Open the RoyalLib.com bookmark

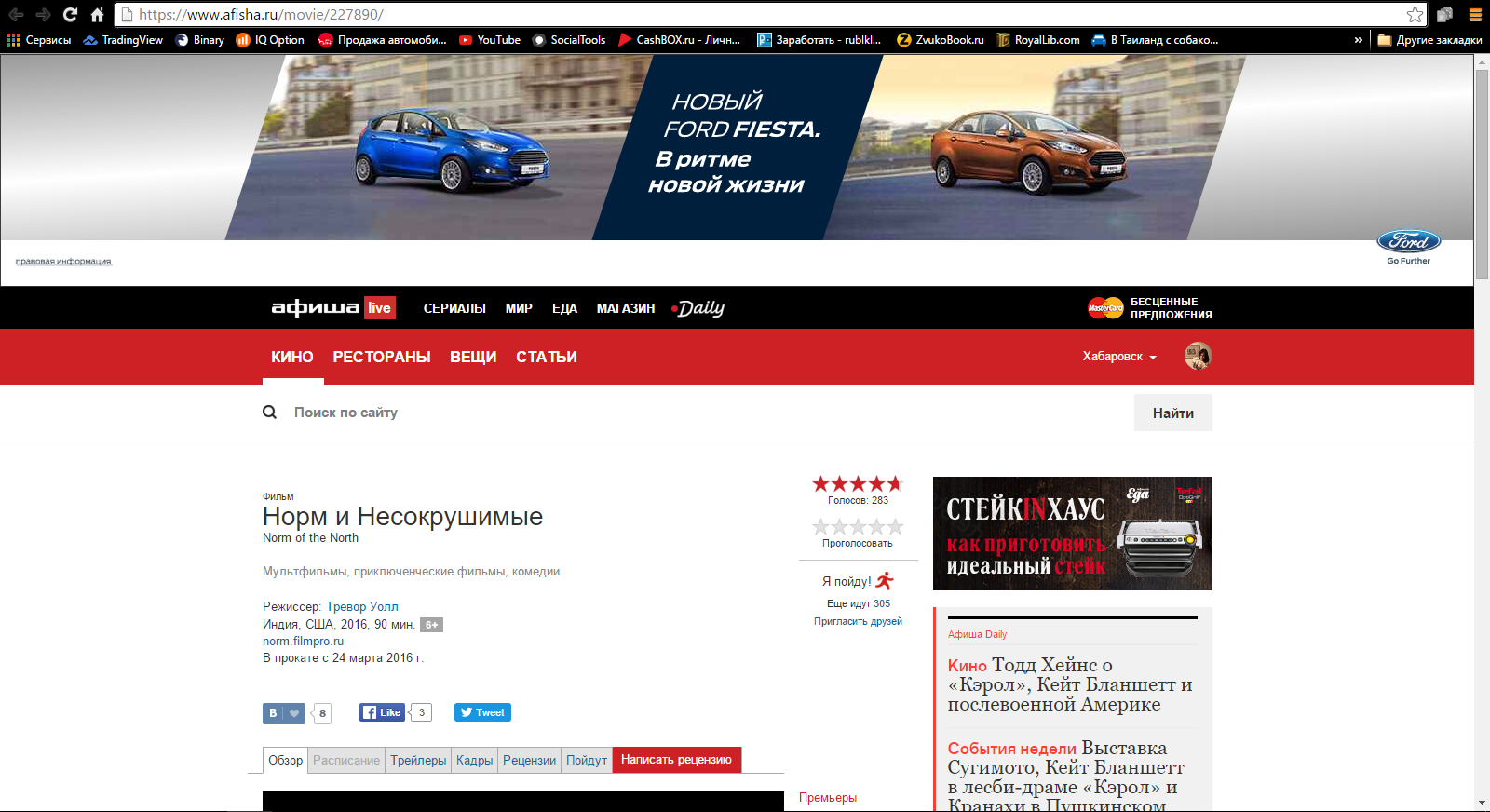(x=1038, y=40)
